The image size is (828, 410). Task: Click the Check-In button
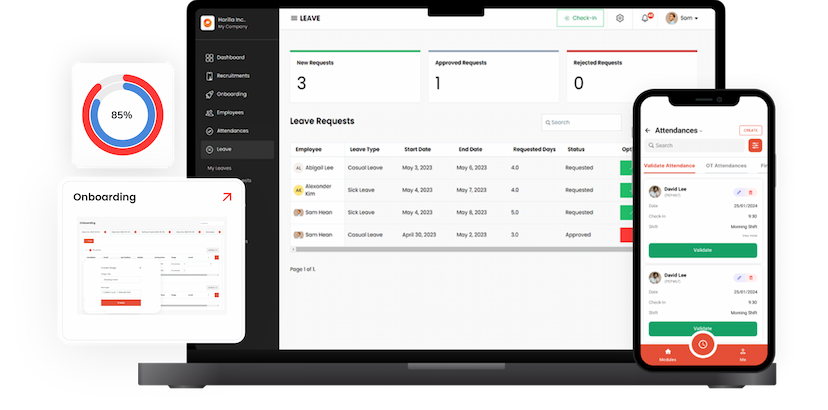coord(580,18)
